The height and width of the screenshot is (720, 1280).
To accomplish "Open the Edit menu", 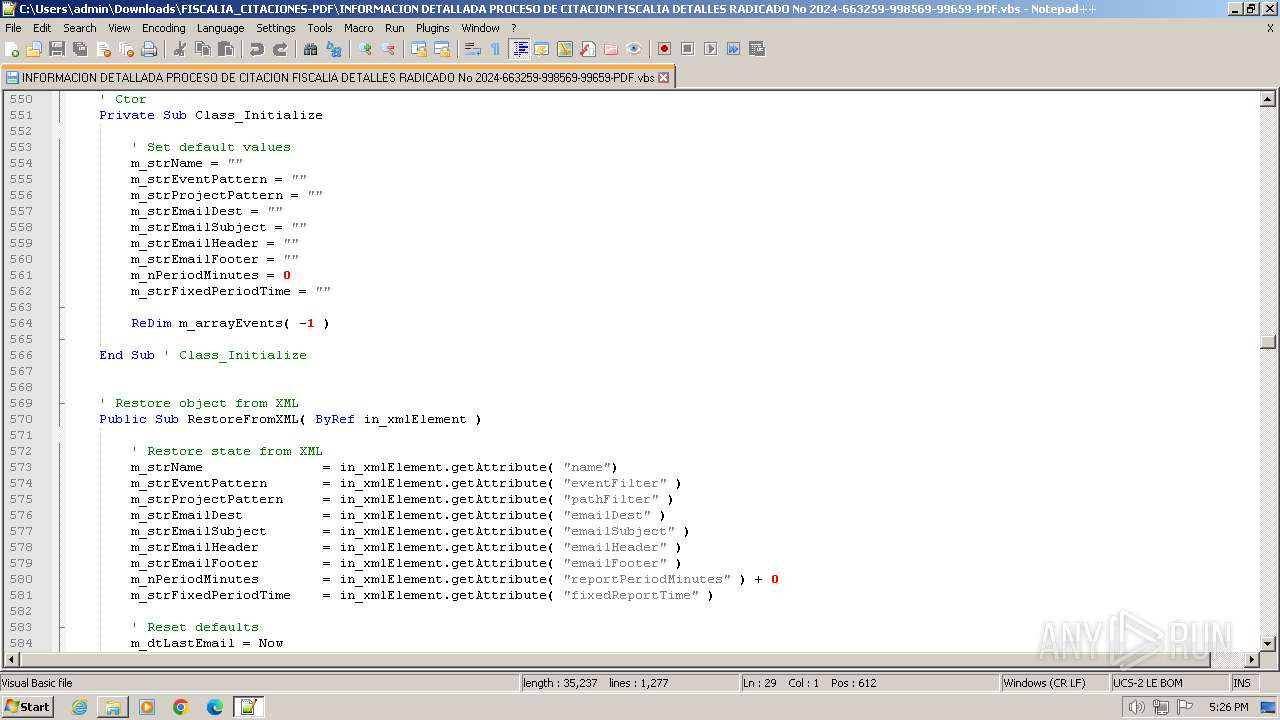I will click(x=42, y=28).
